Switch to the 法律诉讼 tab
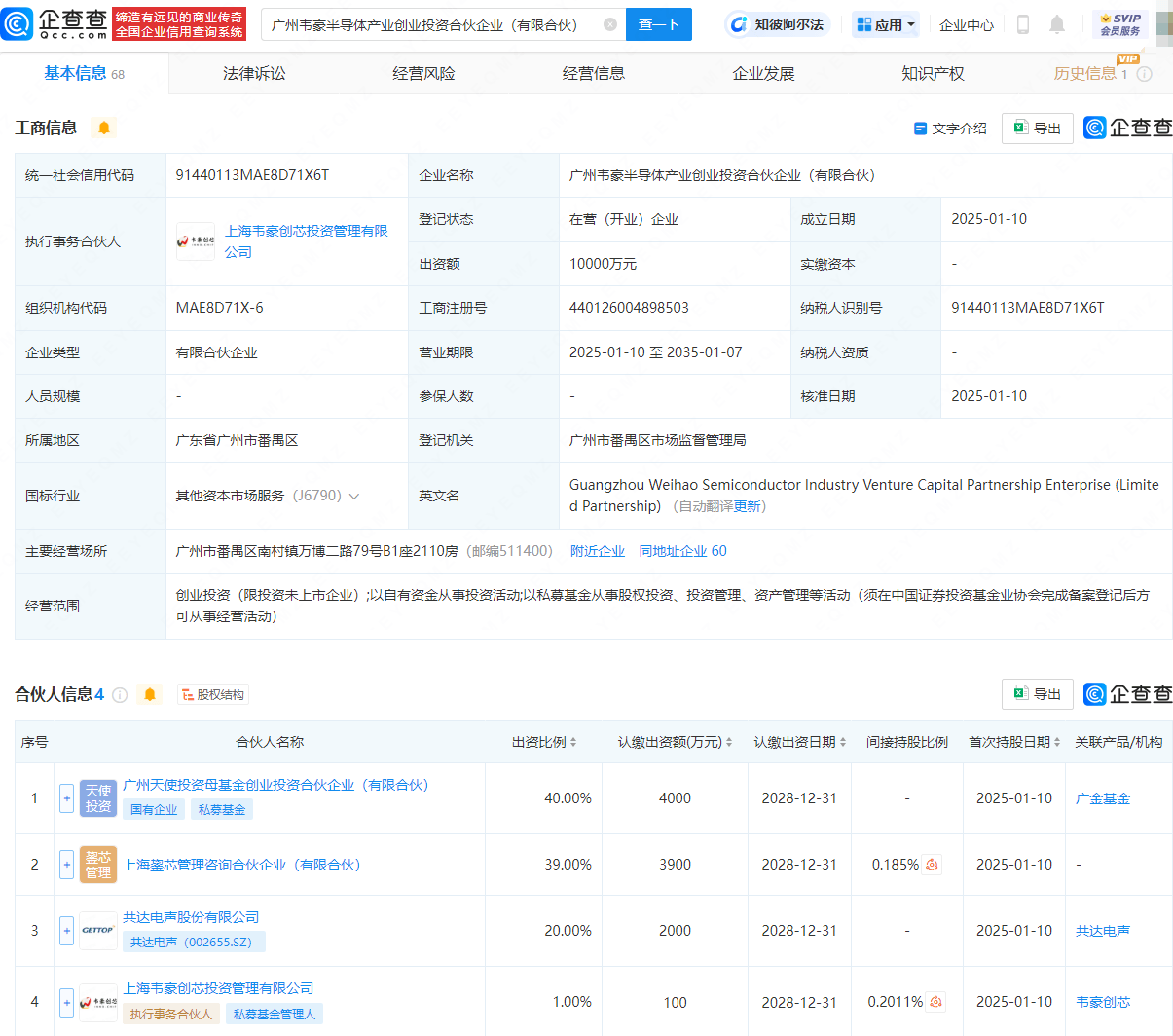The image size is (1173, 1036). (x=254, y=74)
